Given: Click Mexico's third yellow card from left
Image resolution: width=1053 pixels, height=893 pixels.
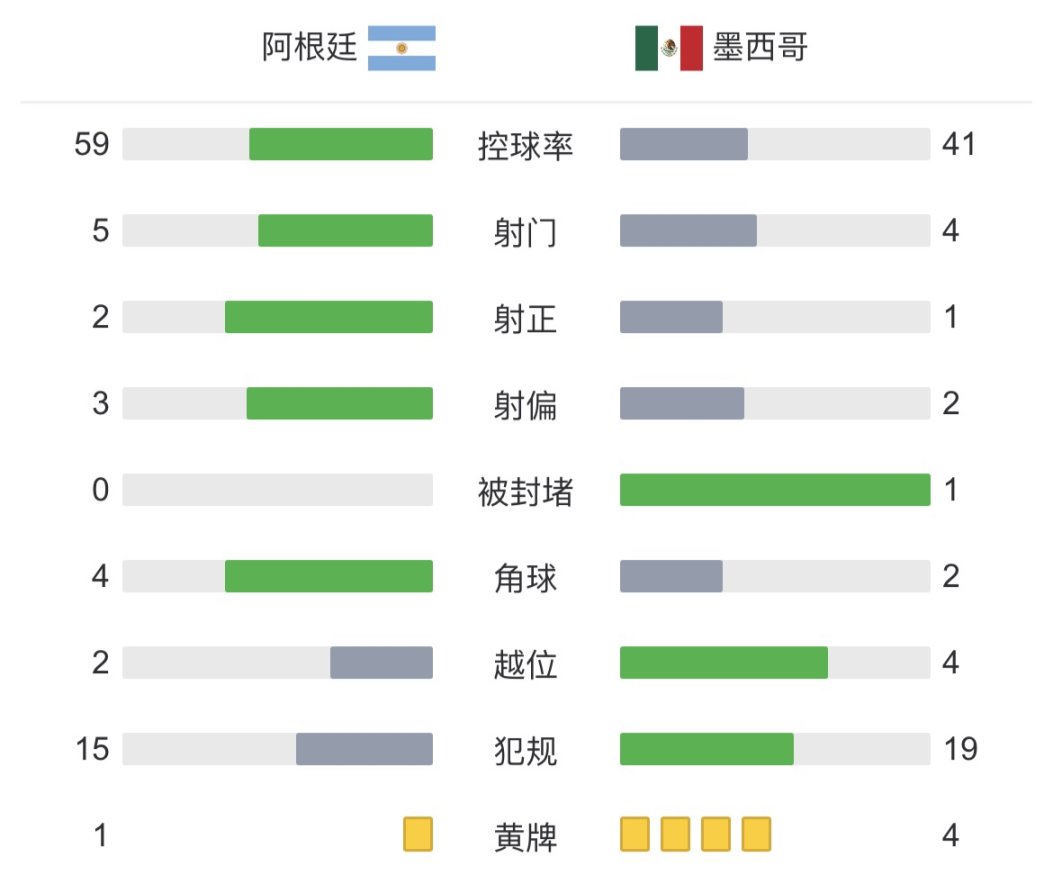Looking at the screenshot, I should (716, 834).
